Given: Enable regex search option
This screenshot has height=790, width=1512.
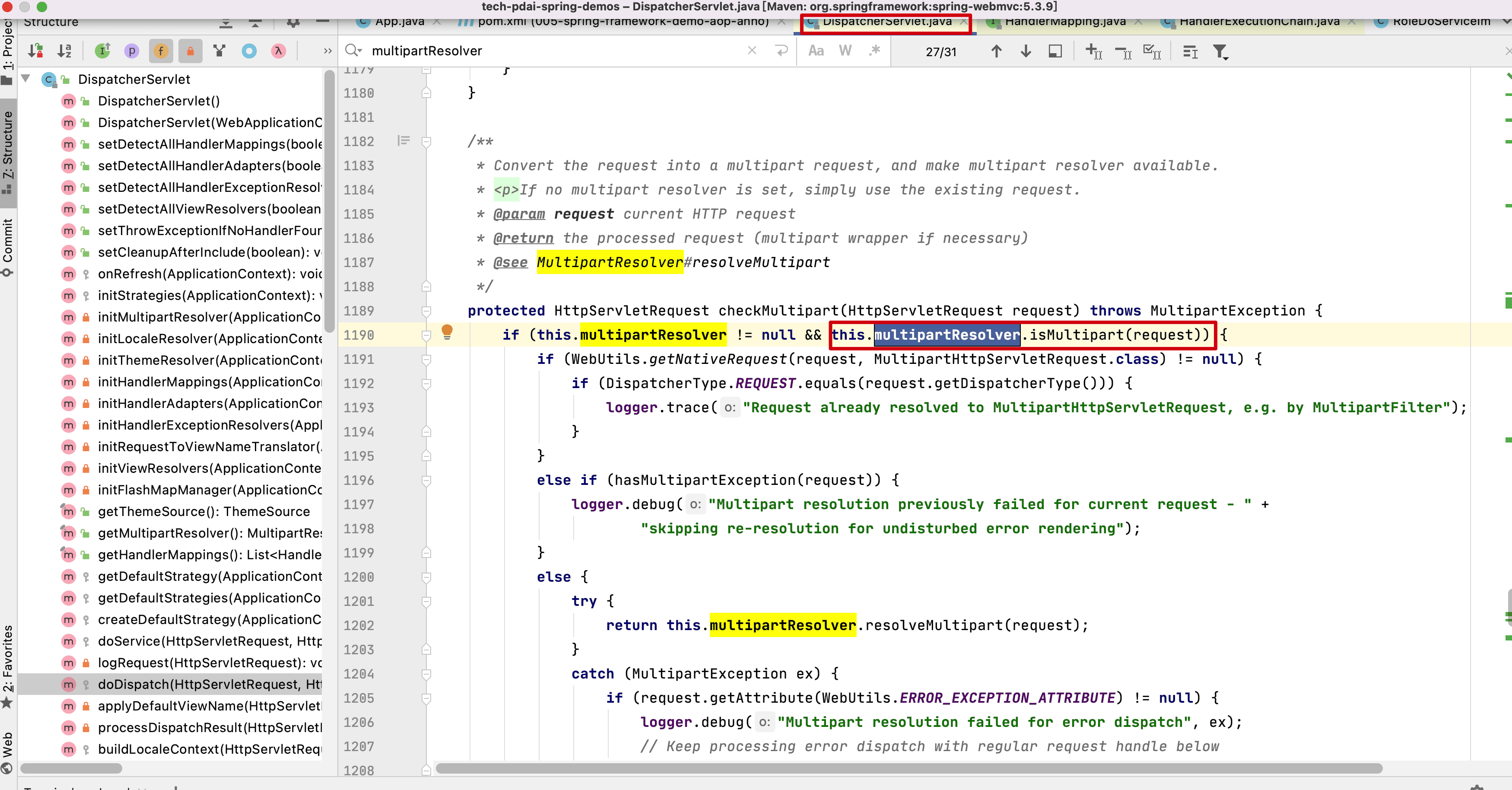Looking at the screenshot, I should pyautogui.click(x=874, y=51).
